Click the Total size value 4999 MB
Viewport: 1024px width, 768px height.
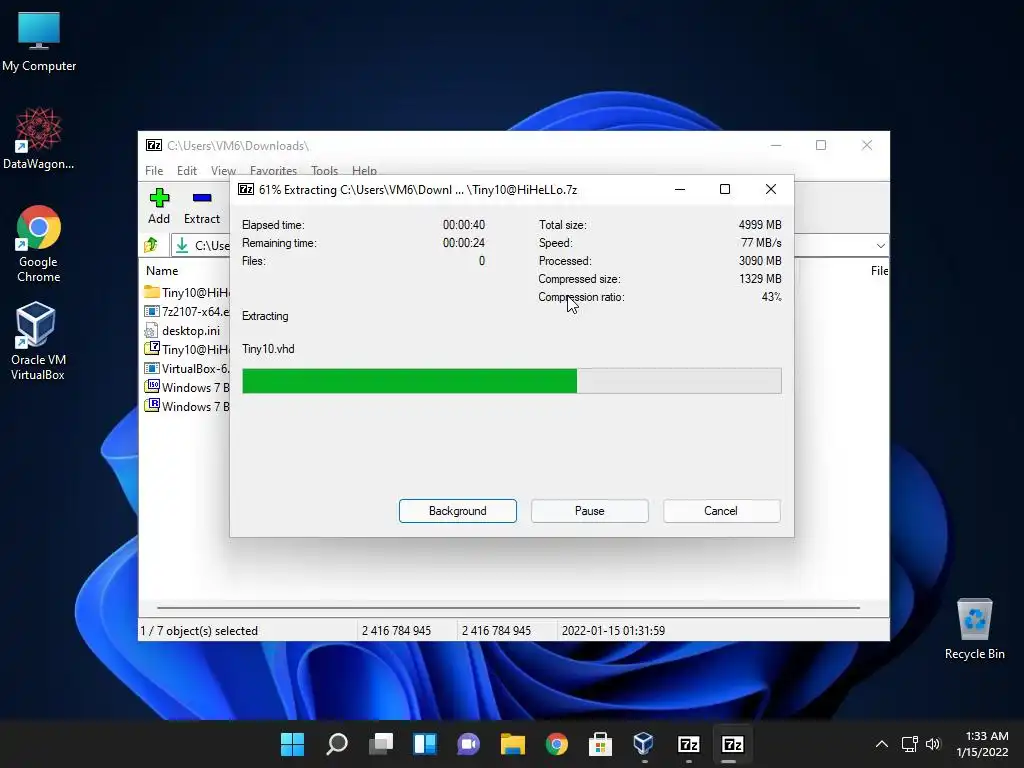760,225
